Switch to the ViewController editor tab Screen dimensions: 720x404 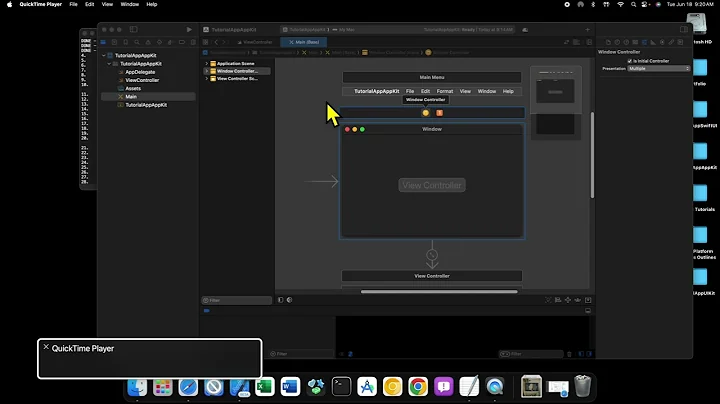click(254, 42)
